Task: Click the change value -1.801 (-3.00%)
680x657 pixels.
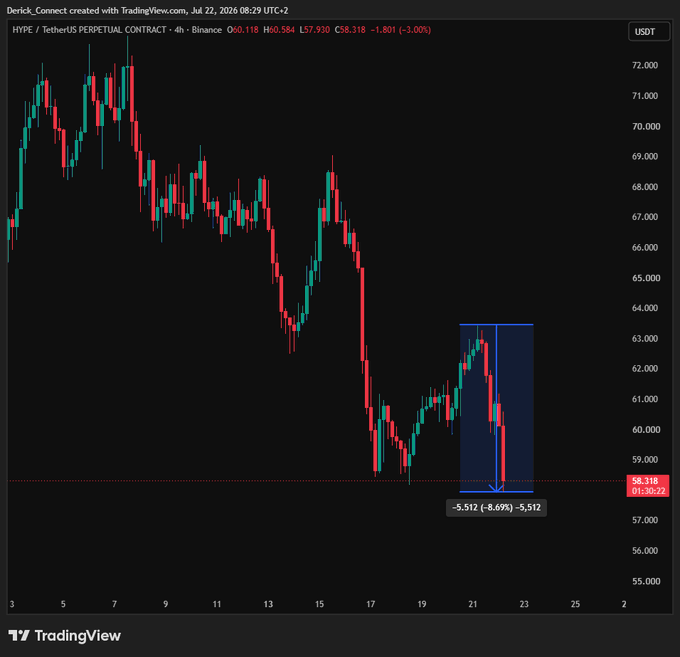Action: (x=401, y=30)
